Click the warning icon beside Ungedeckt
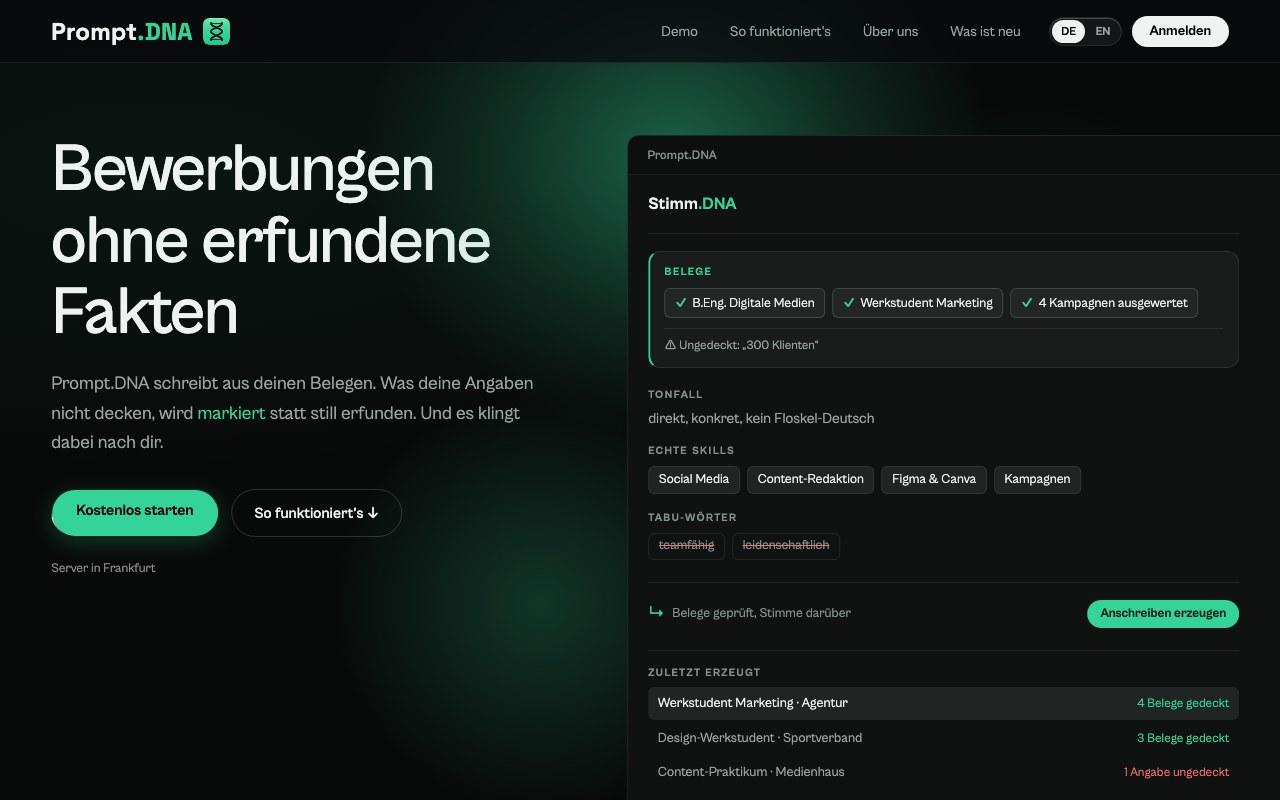Image resolution: width=1280 pixels, height=800 pixels. (x=670, y=345)
